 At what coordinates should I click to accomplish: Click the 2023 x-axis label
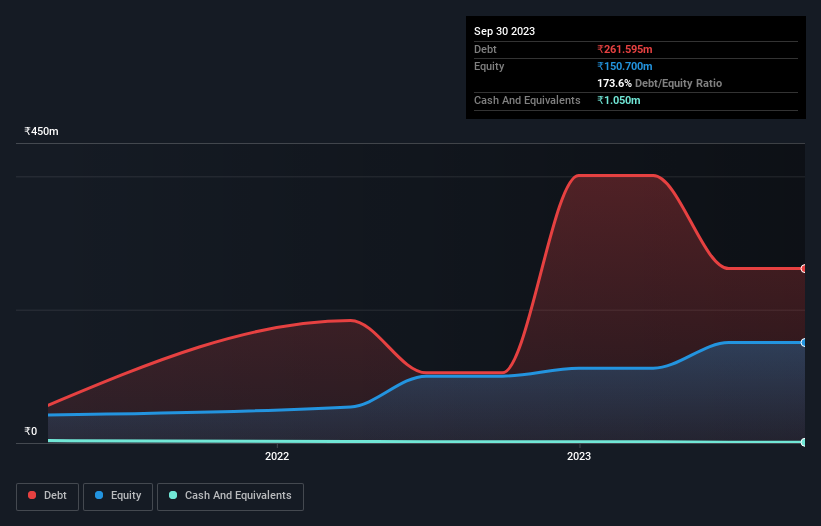[579, 456]
